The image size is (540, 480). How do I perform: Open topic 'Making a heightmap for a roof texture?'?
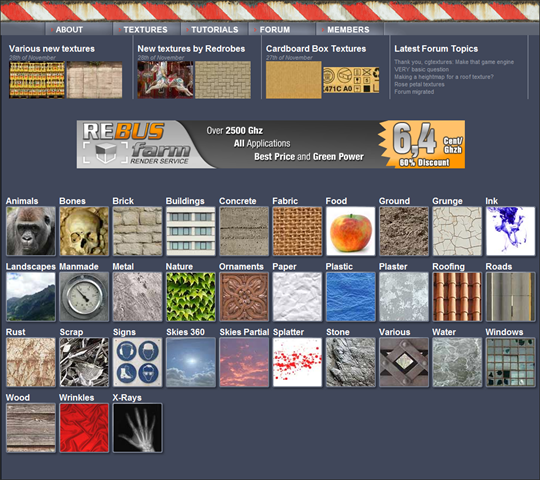click(x=444, y=77)
